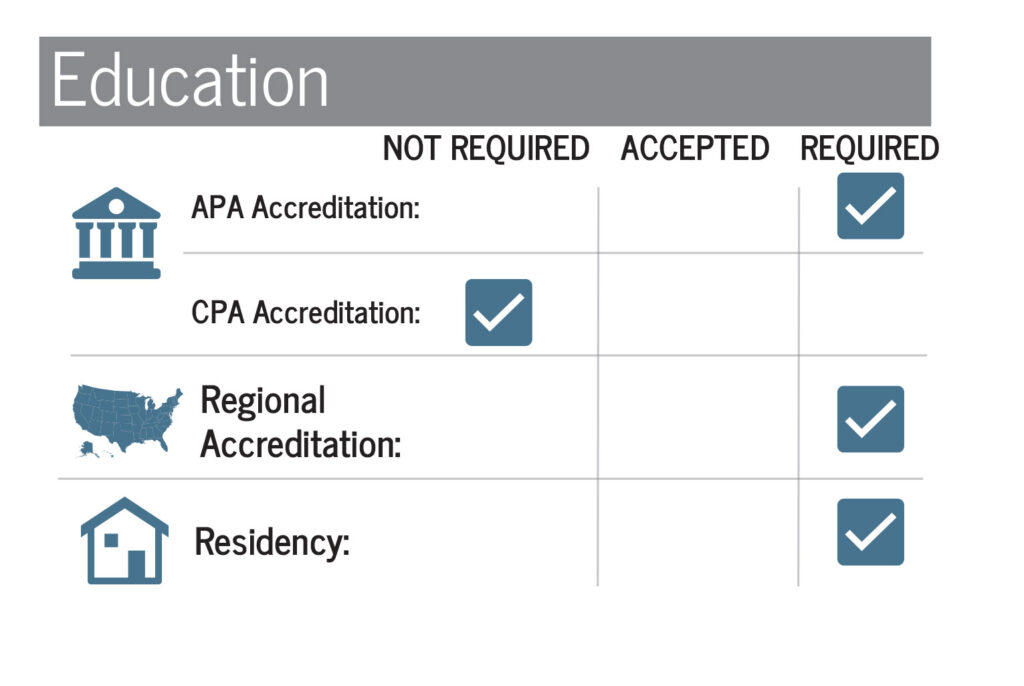Image resolution: width=1024 pixels, height=686 pixels.
Task: Click the Education header title
Action: [190, 80]
